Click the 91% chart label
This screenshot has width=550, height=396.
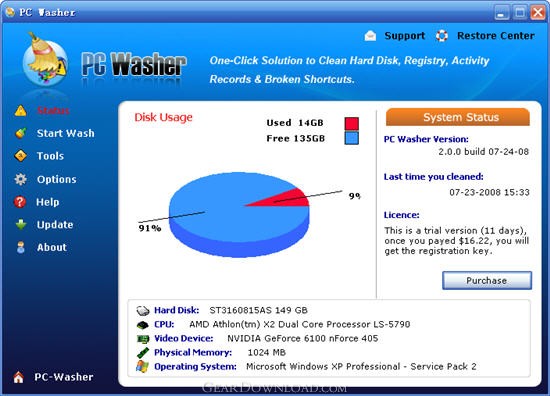[150, 228]
